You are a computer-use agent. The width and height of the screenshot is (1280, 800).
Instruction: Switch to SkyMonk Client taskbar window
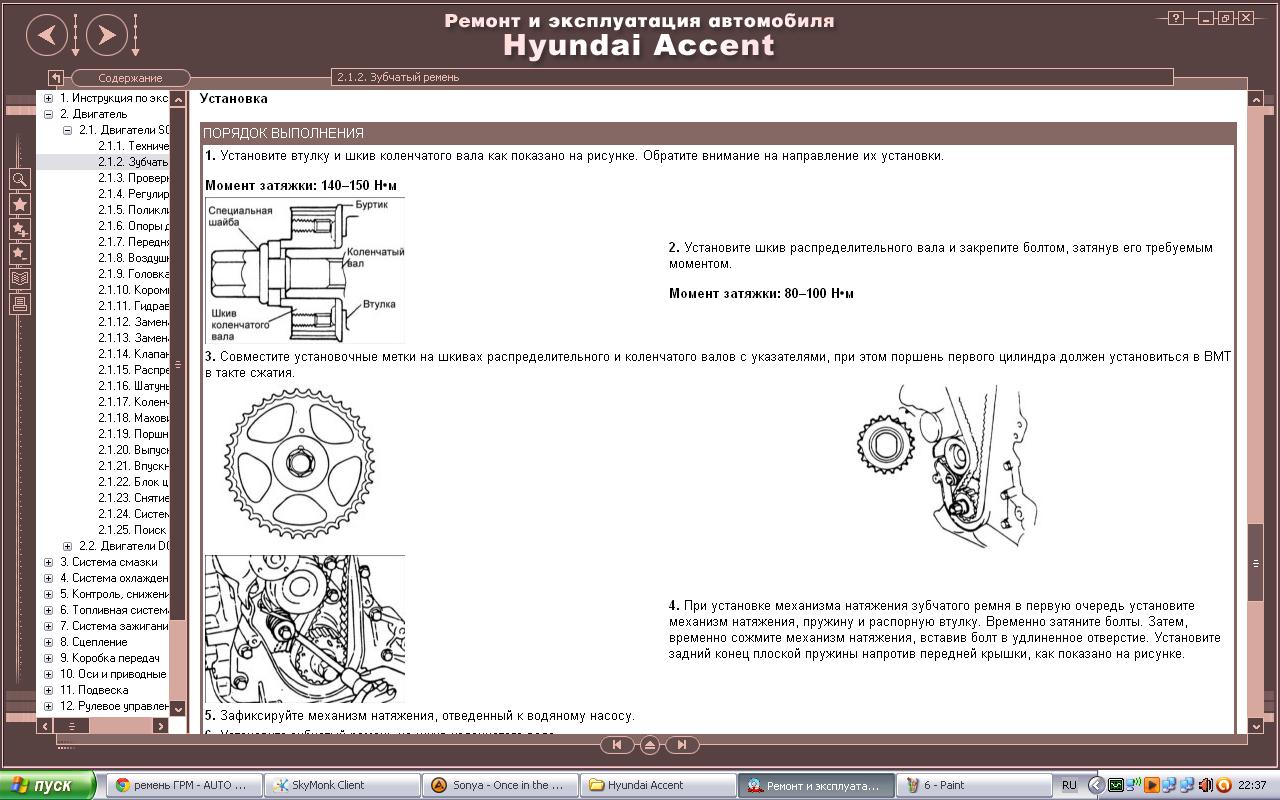[342, 785]
